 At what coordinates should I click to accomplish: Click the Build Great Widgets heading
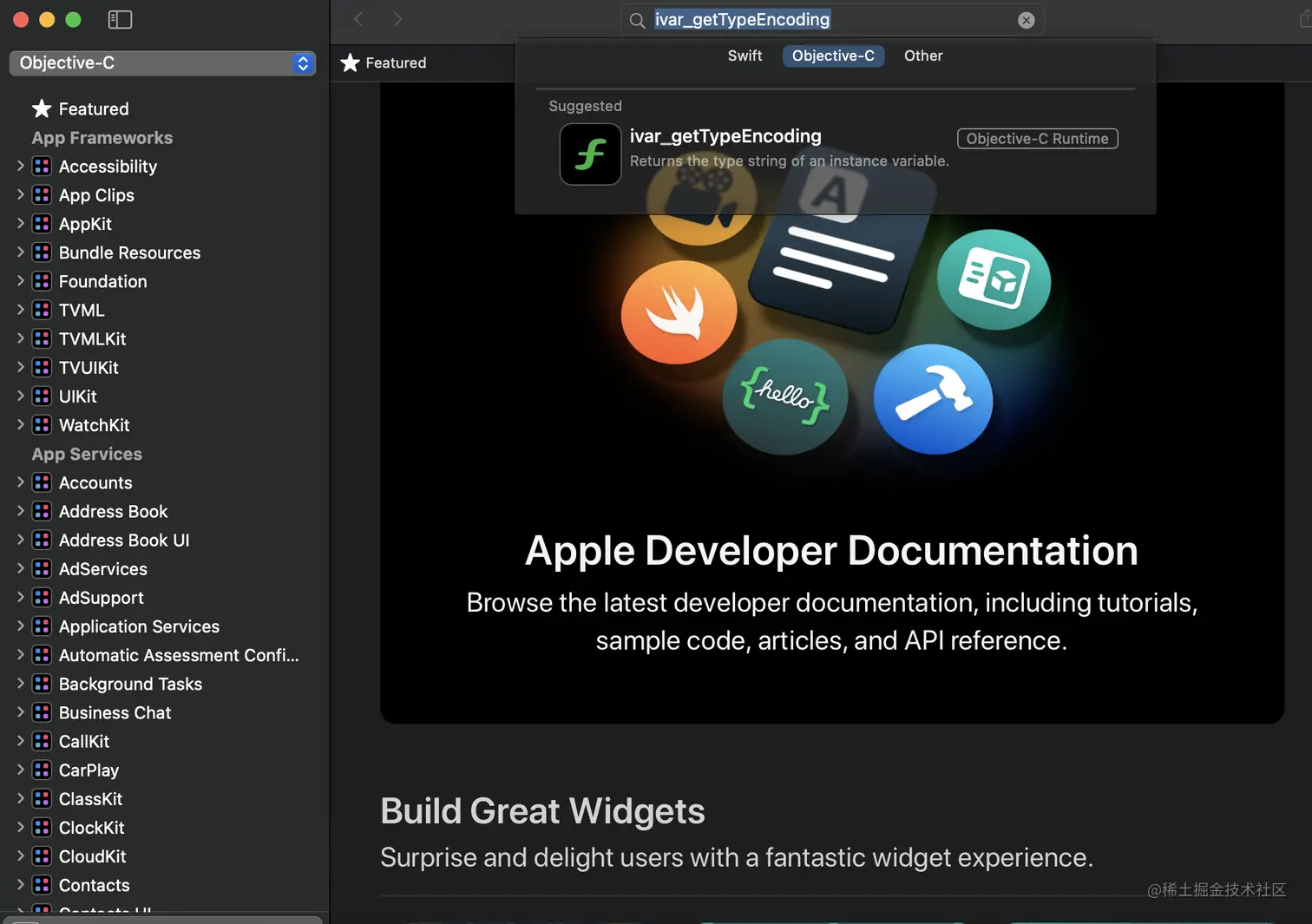coord(542,811)
